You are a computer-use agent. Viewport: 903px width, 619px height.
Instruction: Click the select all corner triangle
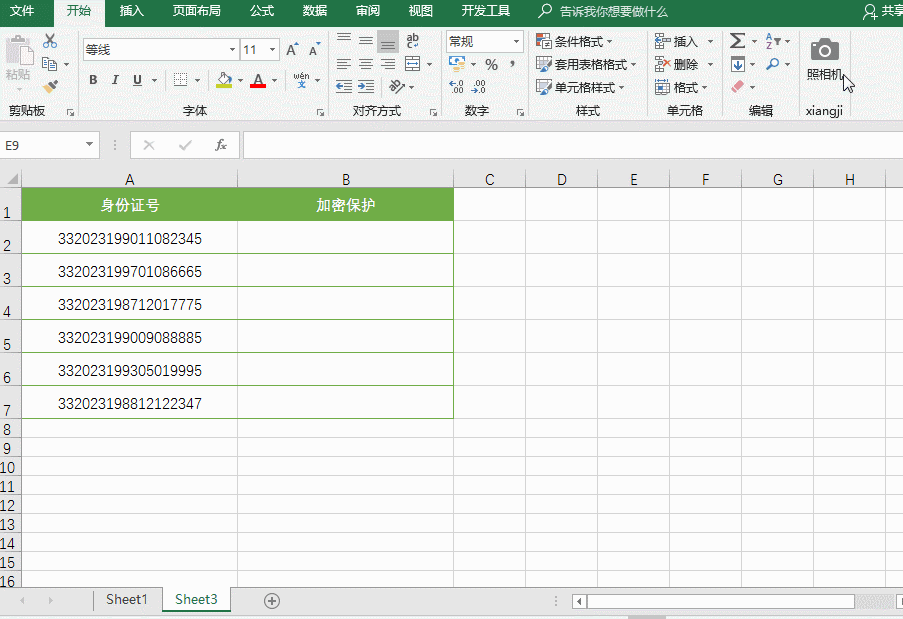coord(12,179)
